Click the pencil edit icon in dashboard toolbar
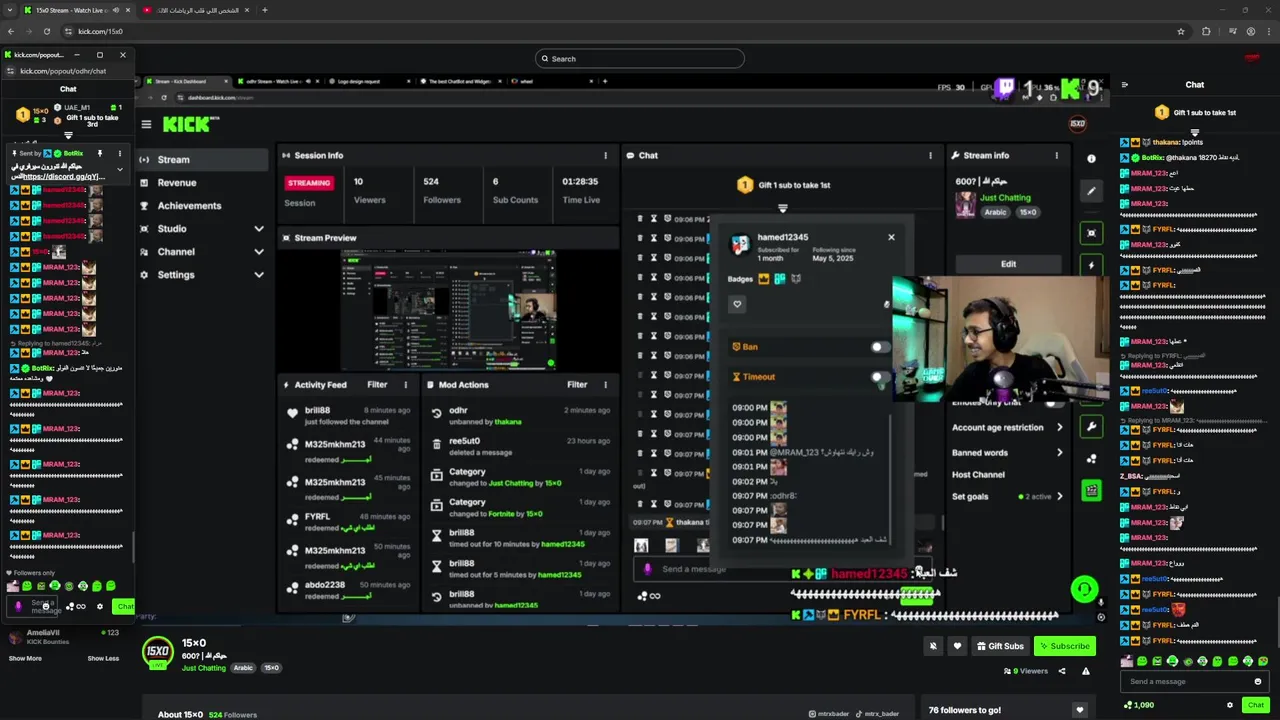The width and height of the screenshot is (1280, 720). pyautogui.click(x=1091, y=191)
